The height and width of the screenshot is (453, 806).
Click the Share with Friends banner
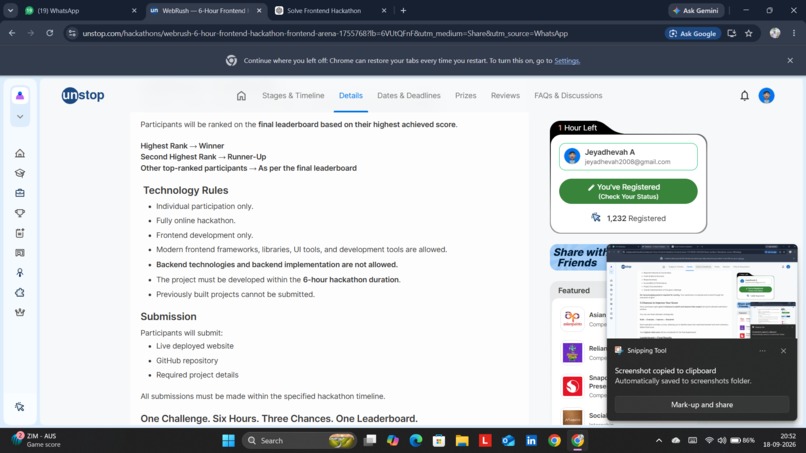click(x=578, y=257)
